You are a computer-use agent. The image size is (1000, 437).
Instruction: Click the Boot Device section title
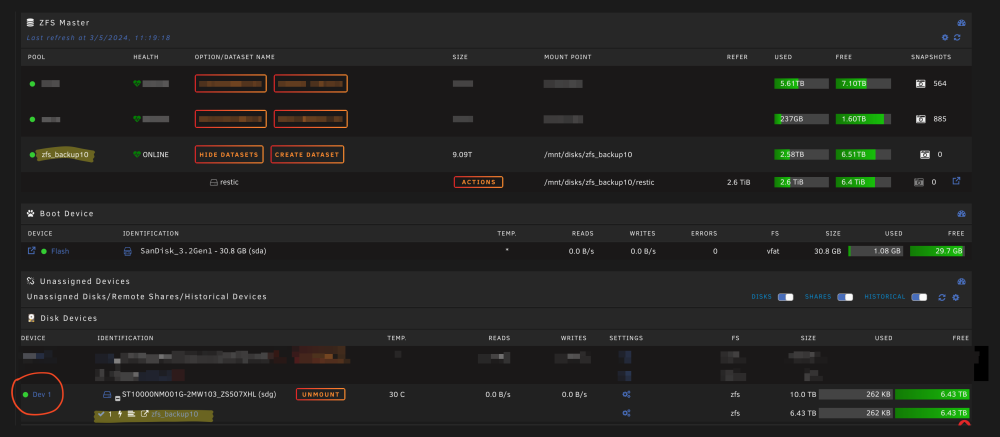pos(67,214)
